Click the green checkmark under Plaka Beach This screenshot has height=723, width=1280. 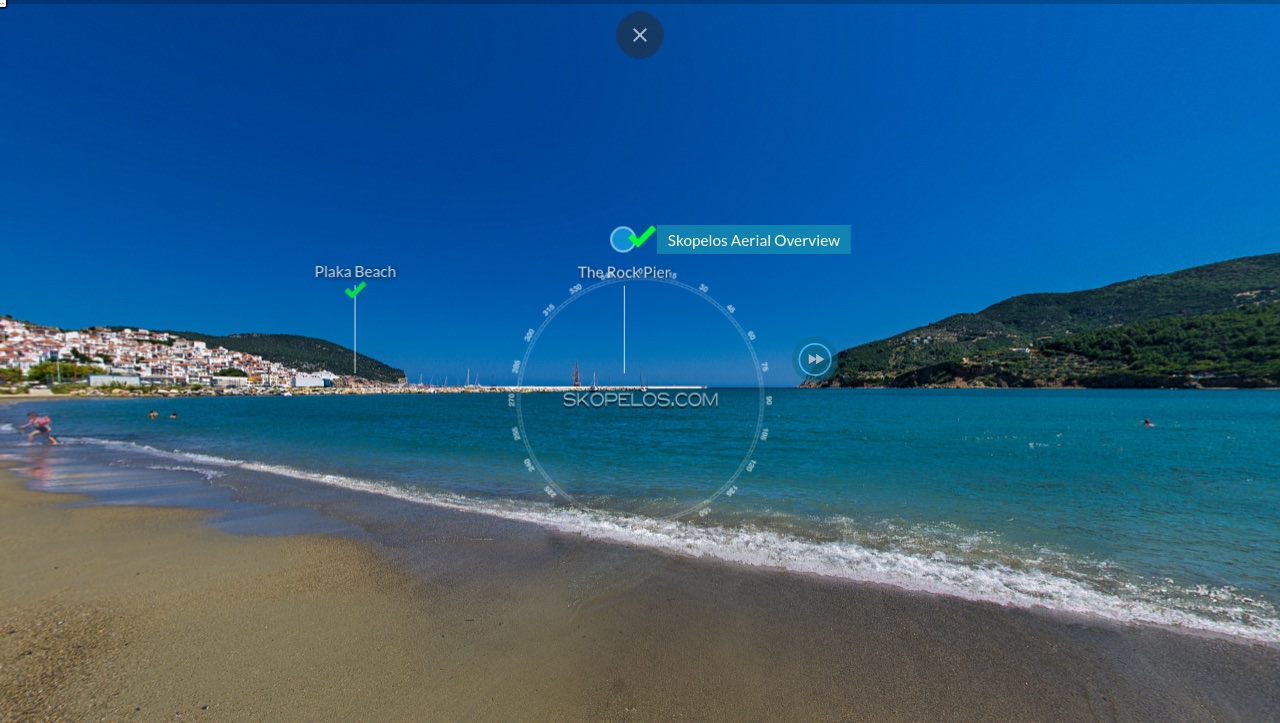point(355,290)
